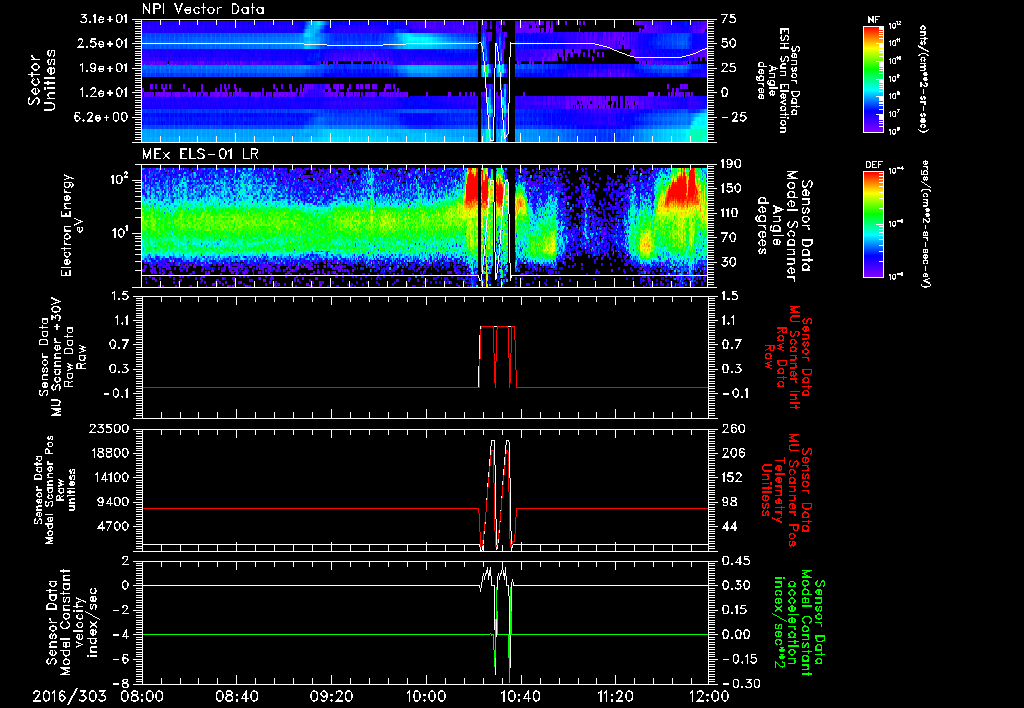Click the '08:00' time axis tick label

[x=142, y=696]
